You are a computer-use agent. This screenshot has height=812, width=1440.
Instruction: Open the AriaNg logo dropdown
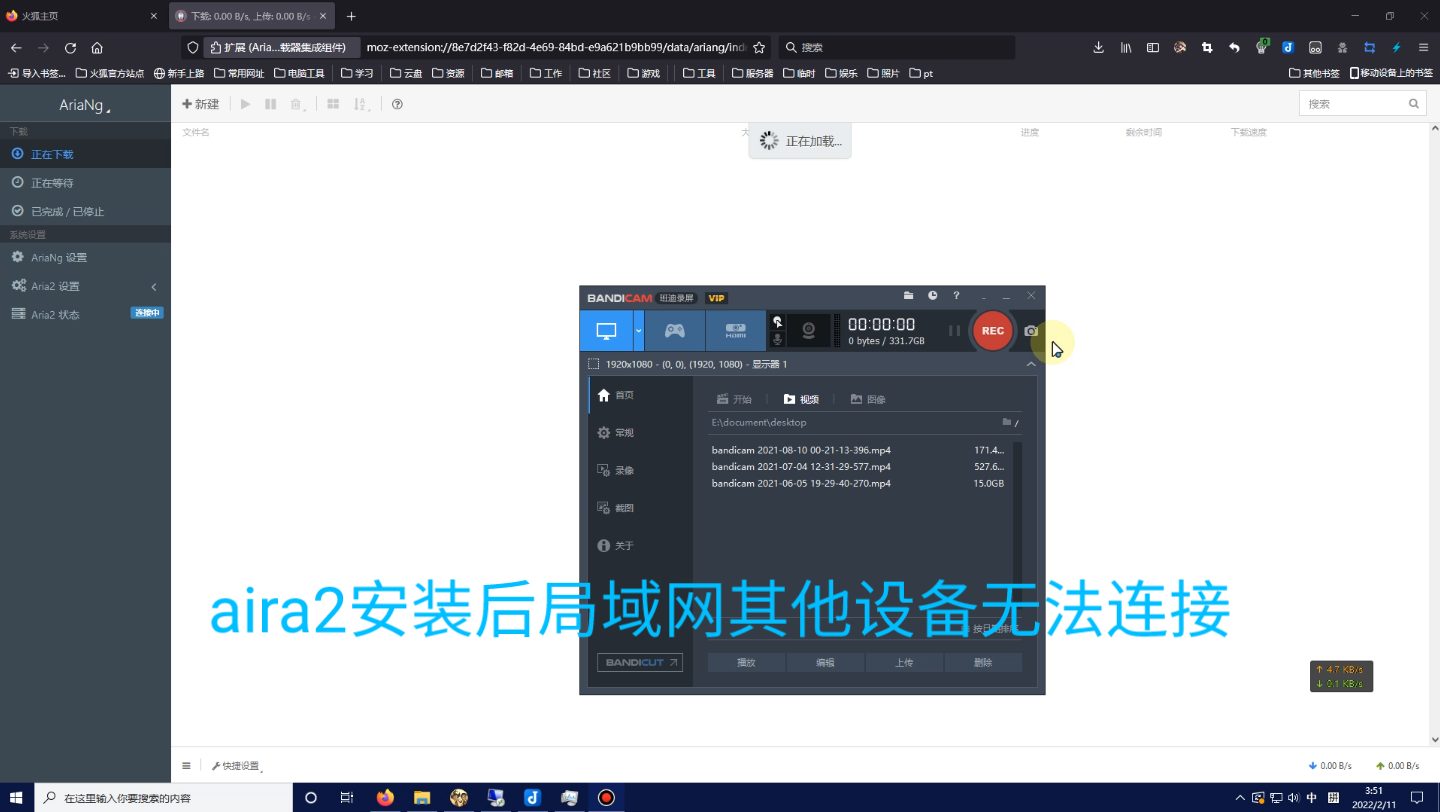click(x=85, y=105)
